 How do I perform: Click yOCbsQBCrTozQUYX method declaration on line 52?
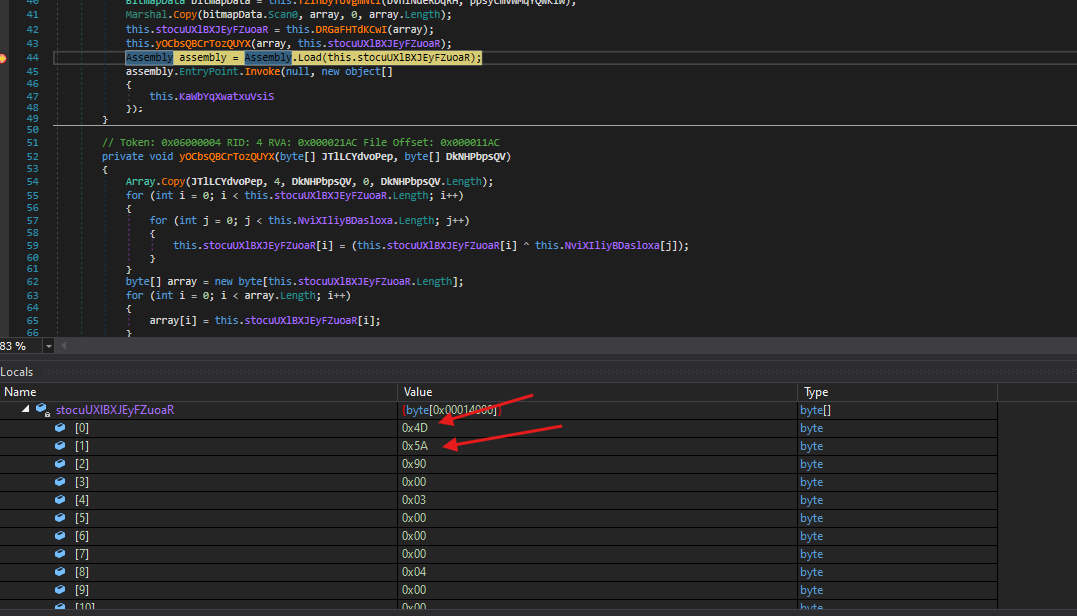pyautogui.click(x=227, y=157)
